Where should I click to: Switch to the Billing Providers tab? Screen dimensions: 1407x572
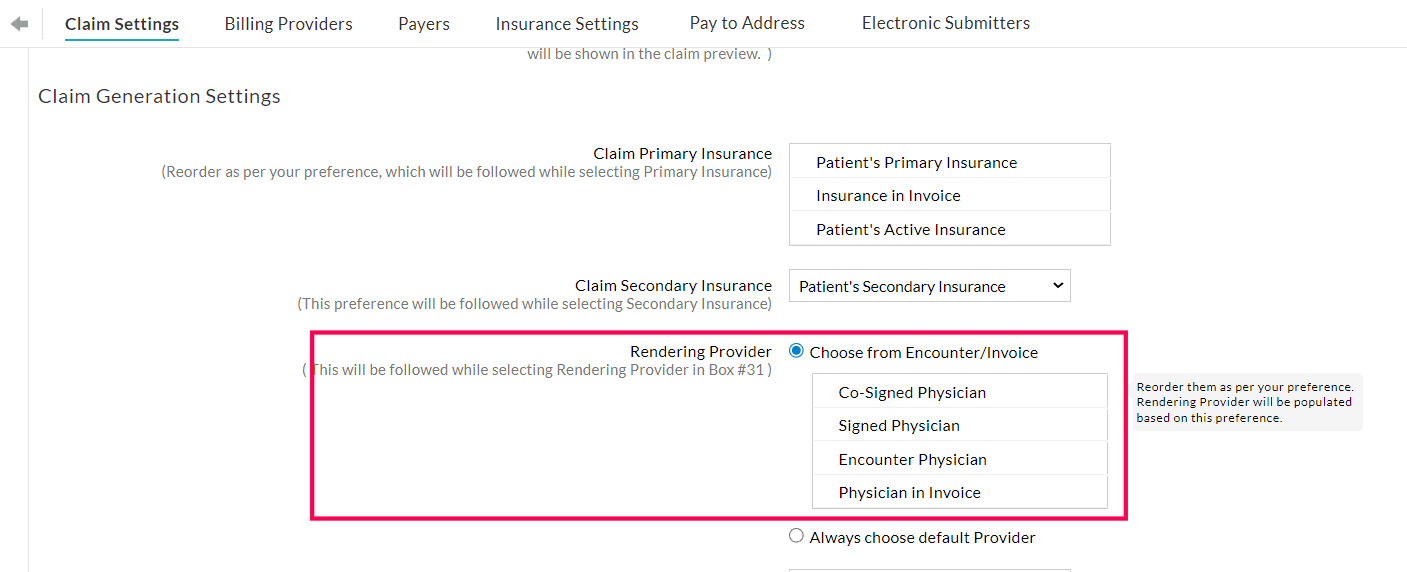tap(288, 24)
